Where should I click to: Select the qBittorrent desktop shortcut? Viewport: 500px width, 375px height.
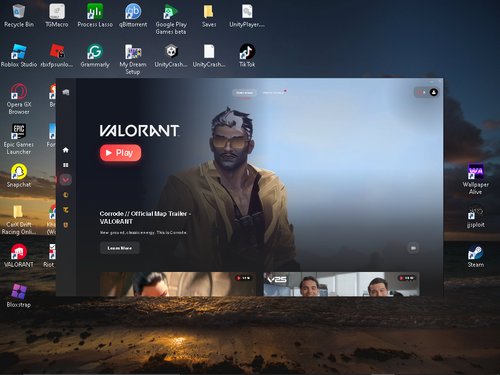[133, 16]
